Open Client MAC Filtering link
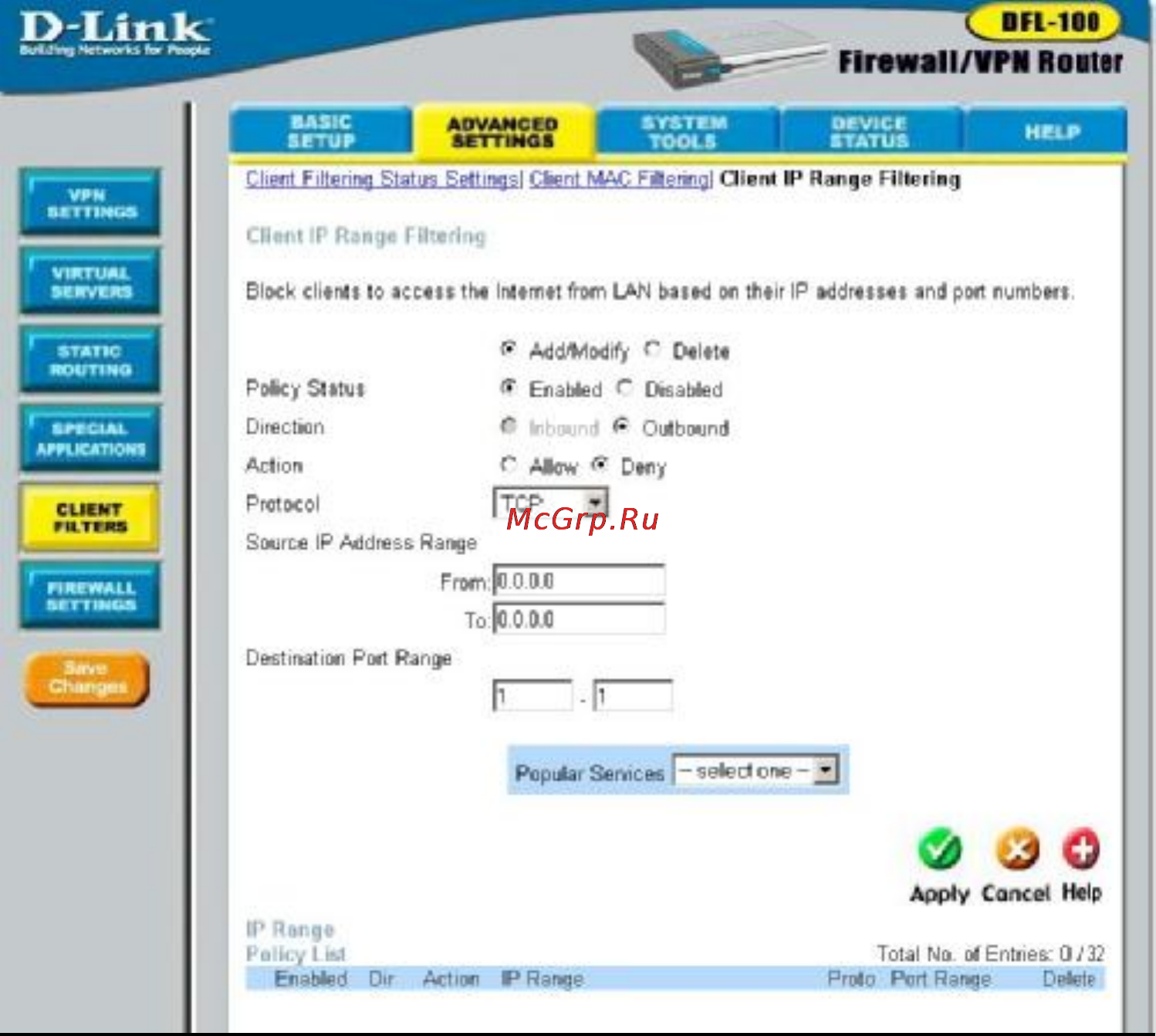Image resolution: width=1156 pixels, height=1036 pixels. [x=620, y=179]
